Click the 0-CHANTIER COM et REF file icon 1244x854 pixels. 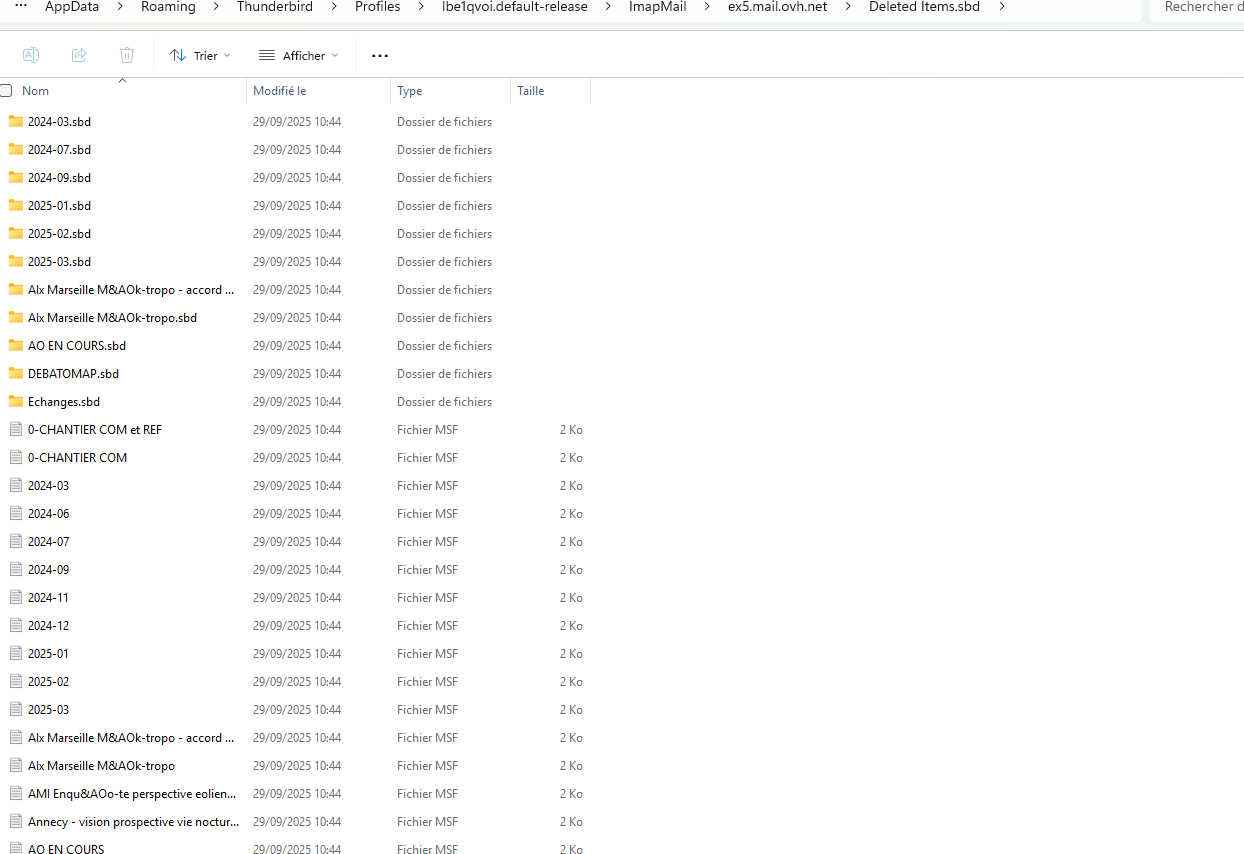tap(15, 430)
